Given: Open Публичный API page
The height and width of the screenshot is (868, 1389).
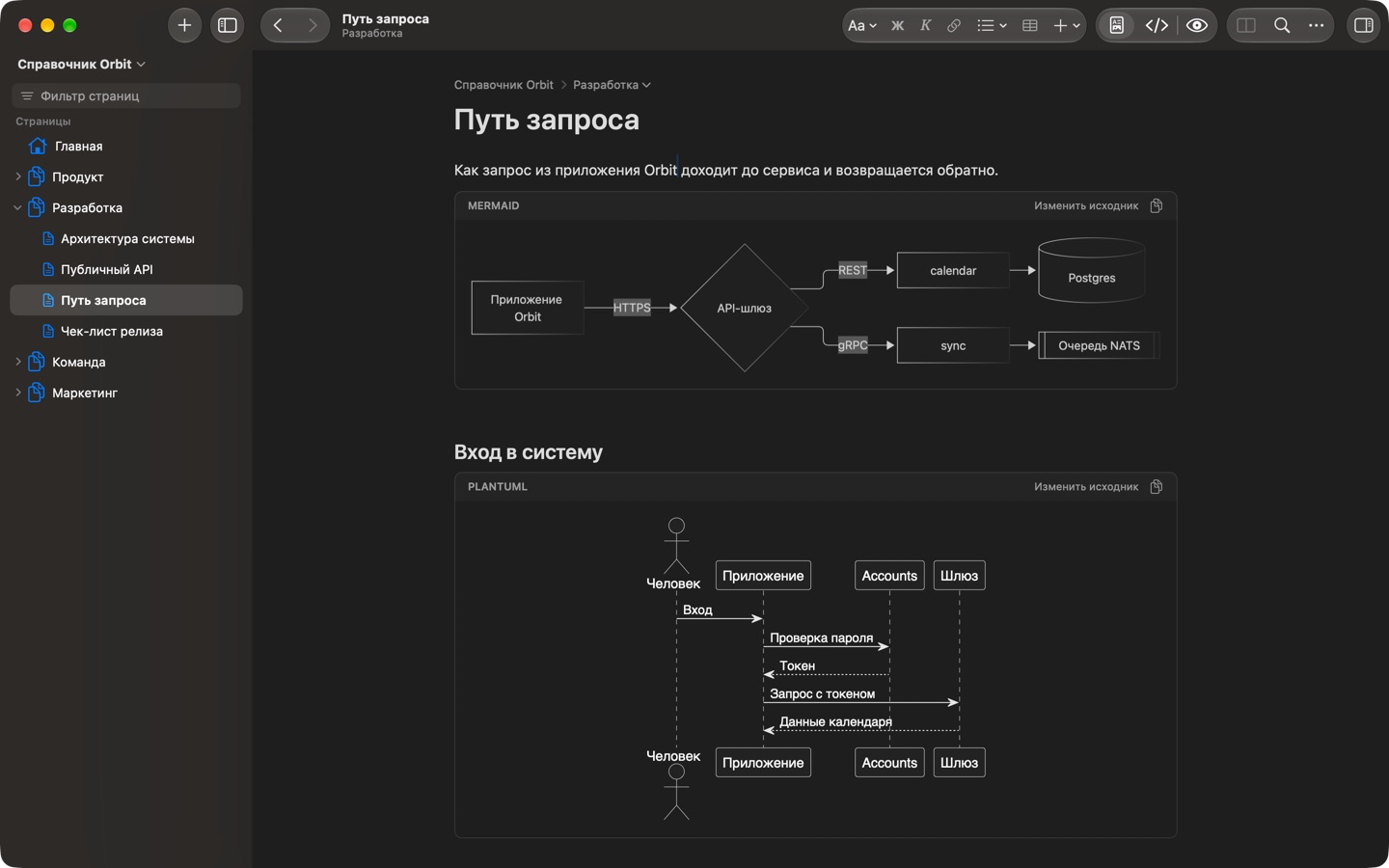Looking at the screenshot, I should pyautogui.click(x=126, y=269).
